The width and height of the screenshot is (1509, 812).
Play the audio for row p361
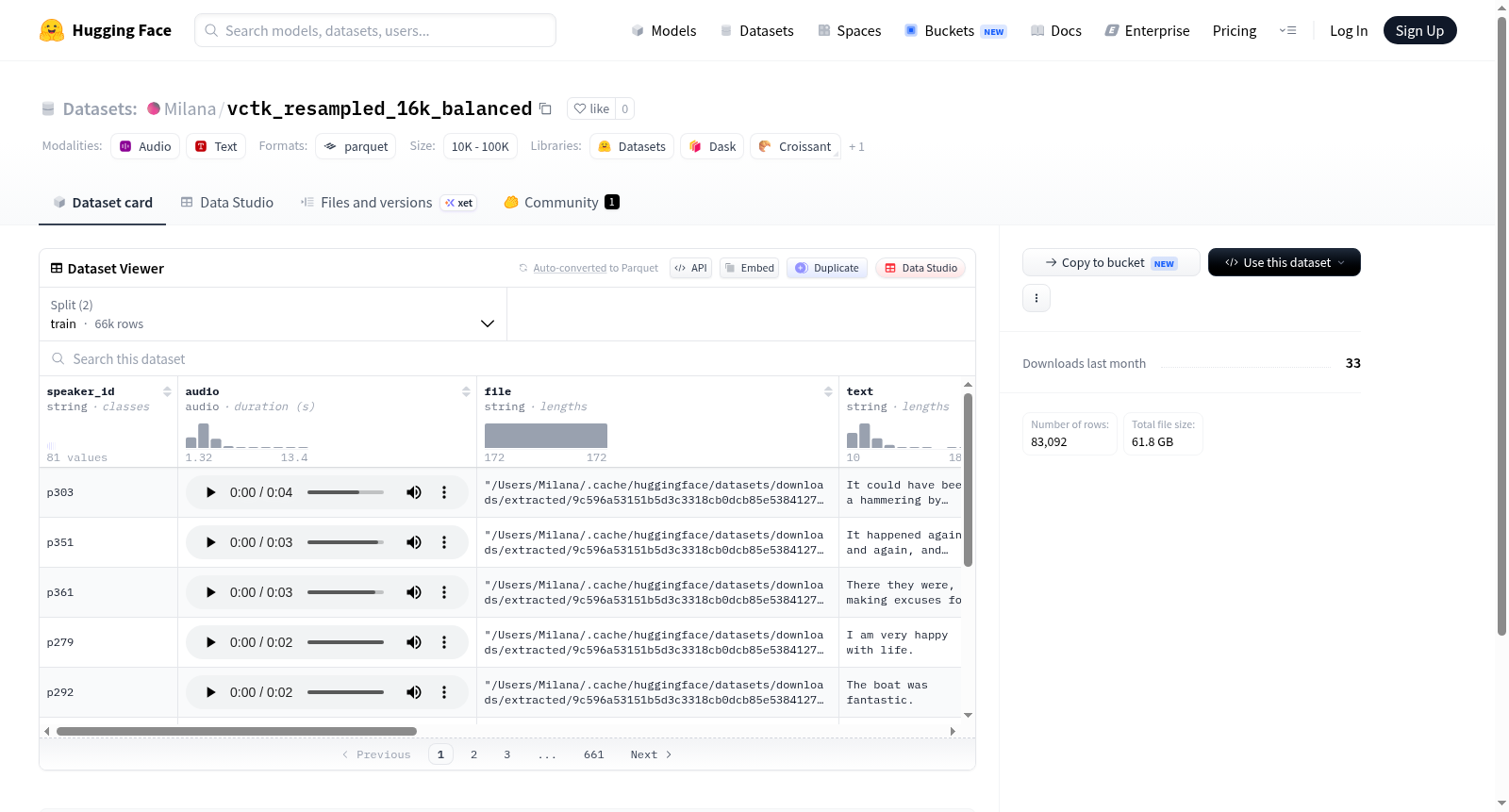(x=210, y=592)
